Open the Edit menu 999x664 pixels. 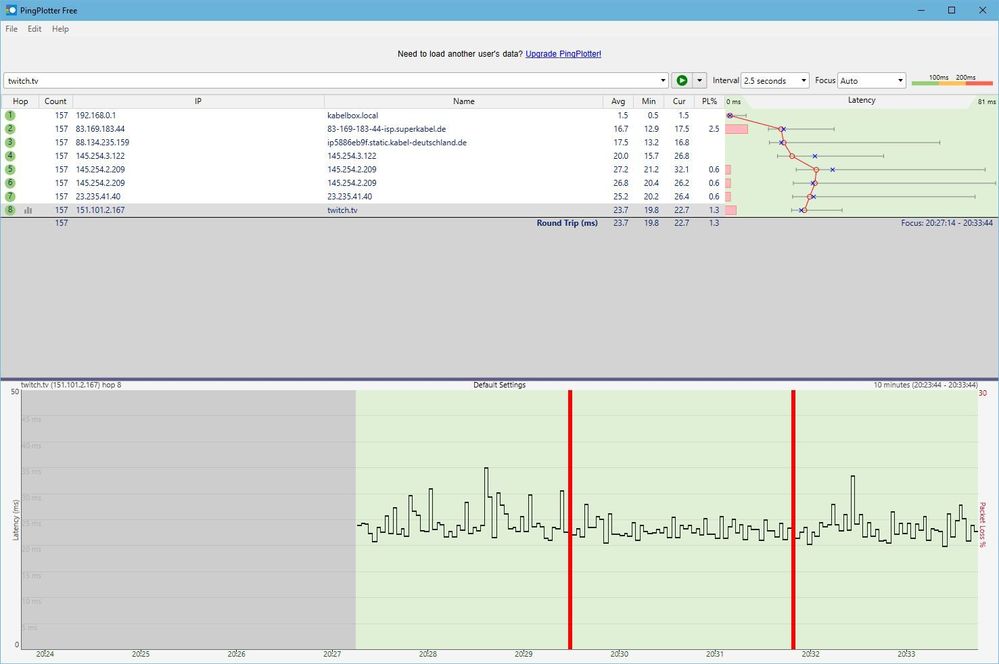pos(34,29)
